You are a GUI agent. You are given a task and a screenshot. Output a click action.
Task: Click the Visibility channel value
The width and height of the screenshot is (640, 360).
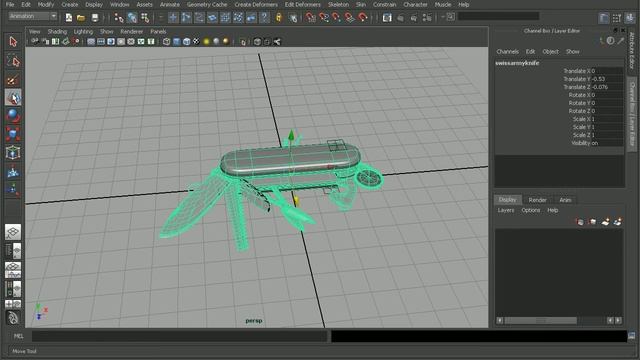607,143
